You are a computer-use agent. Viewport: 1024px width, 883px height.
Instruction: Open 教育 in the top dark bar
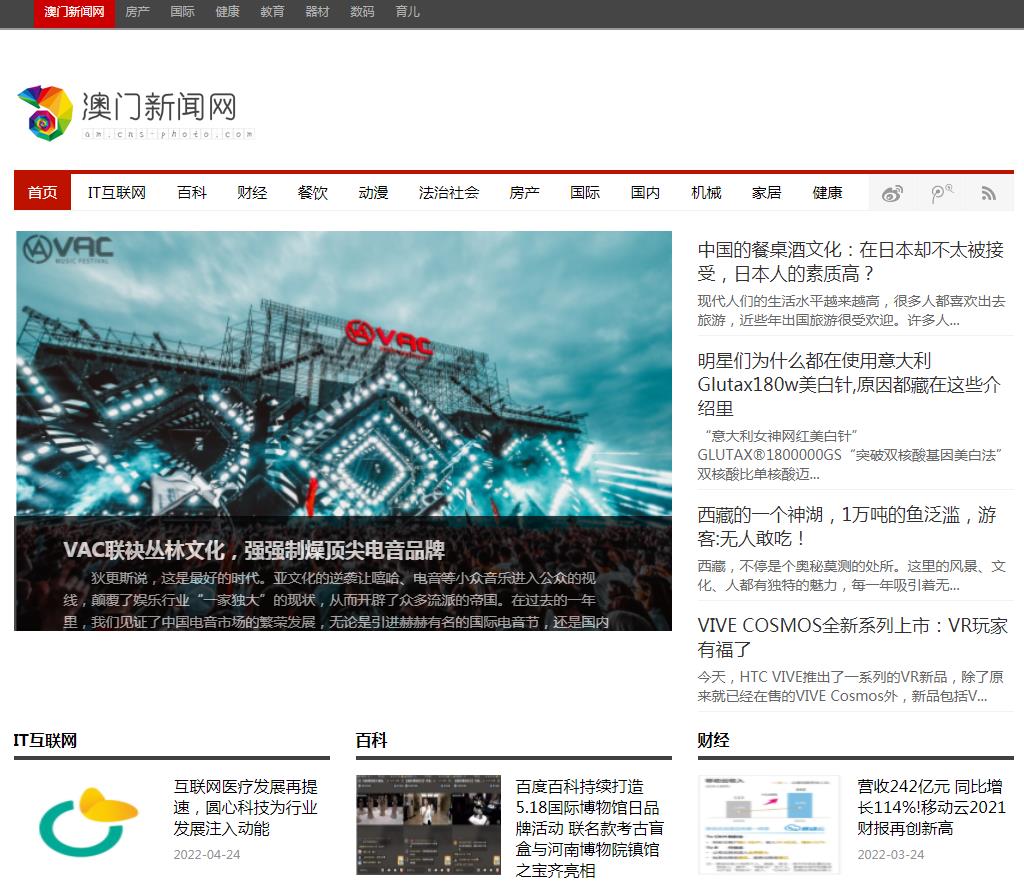[272, 12]
